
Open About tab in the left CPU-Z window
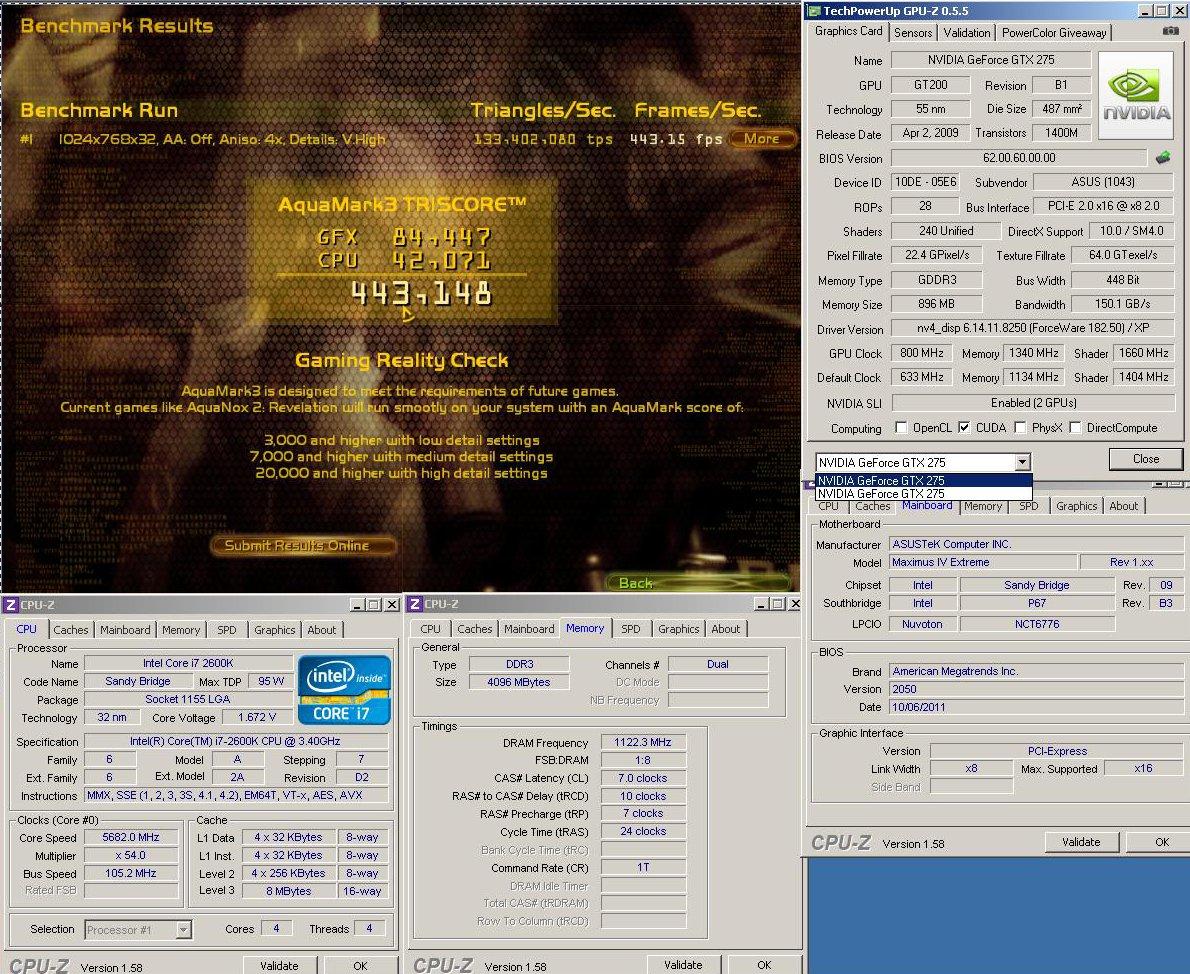[322, 630]
